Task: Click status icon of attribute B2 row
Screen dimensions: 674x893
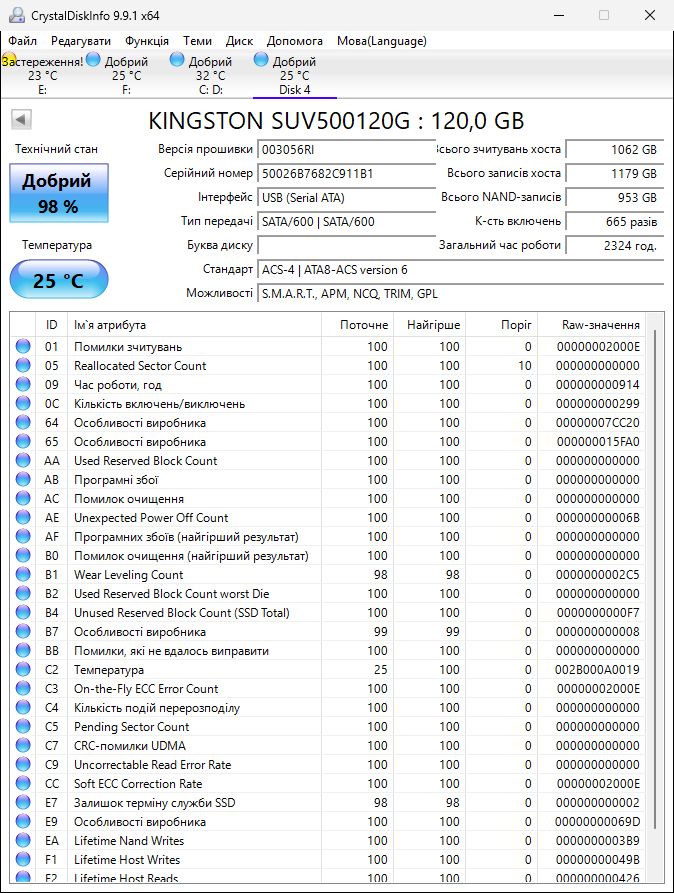Action: pyautogui.click(x=23, y=593)
